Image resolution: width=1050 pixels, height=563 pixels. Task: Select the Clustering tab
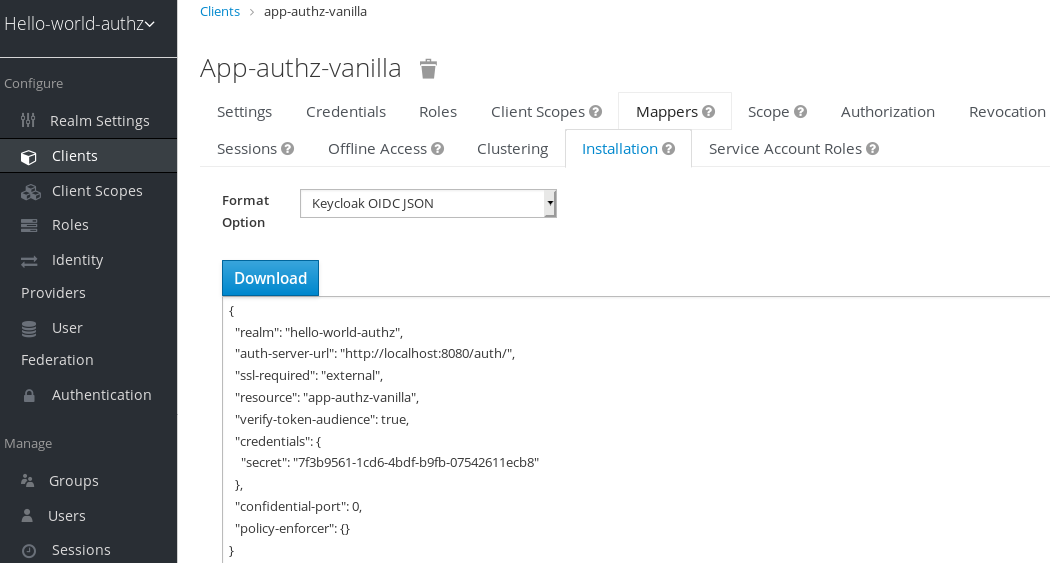[x=512, y=149]
